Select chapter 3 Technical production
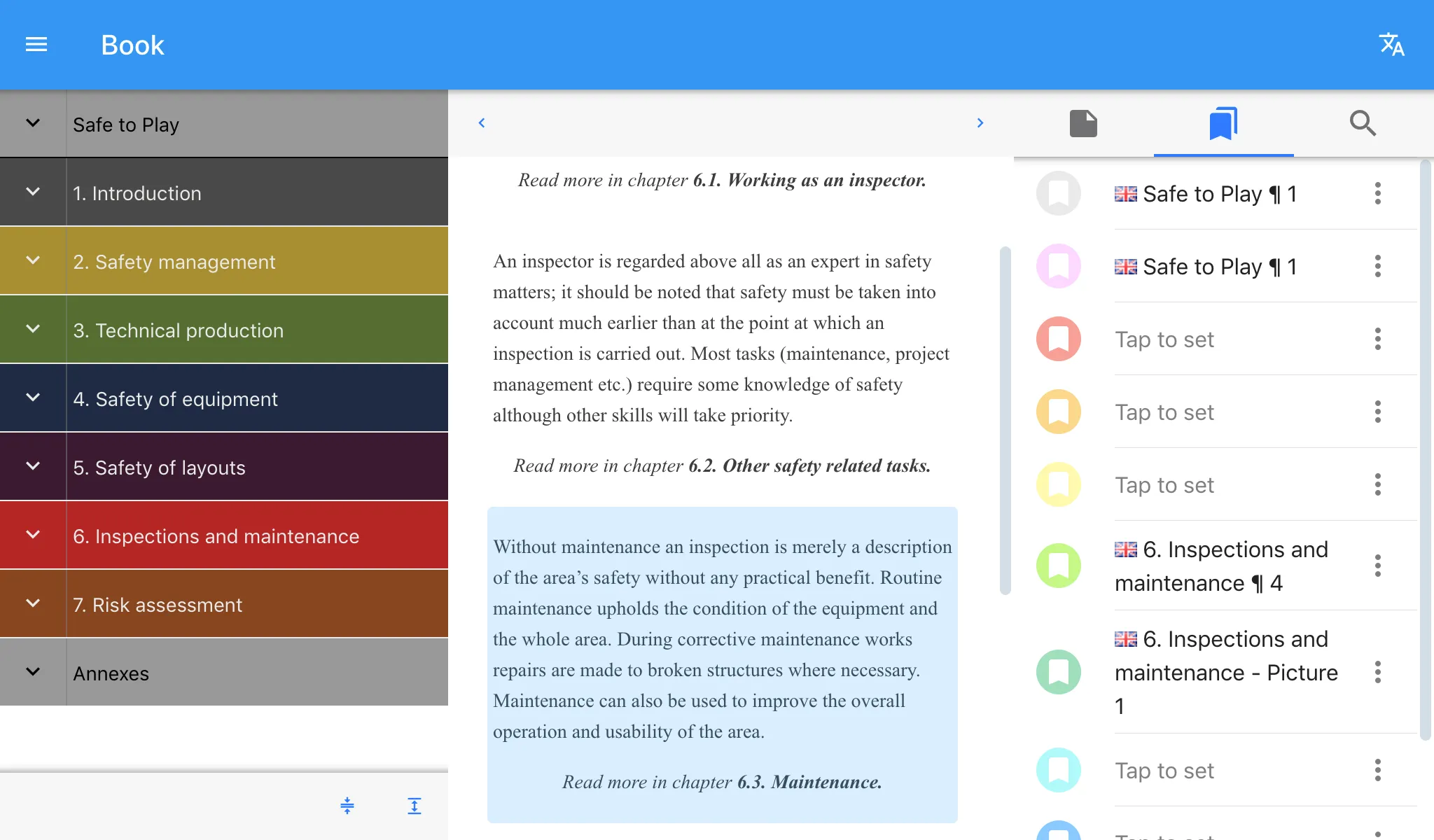Viewport: 1434px width, 840px height. (255, 329)
